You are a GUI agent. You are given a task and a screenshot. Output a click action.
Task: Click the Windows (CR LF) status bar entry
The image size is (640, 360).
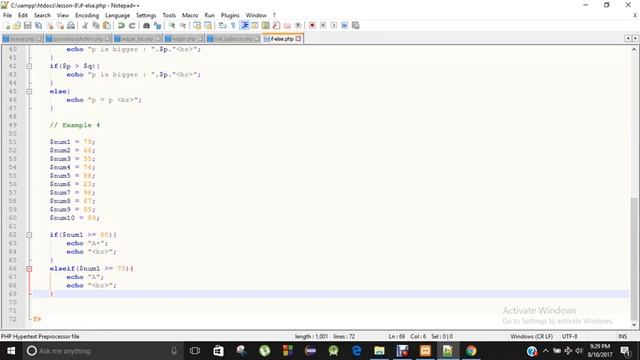(x=531, y=336)
